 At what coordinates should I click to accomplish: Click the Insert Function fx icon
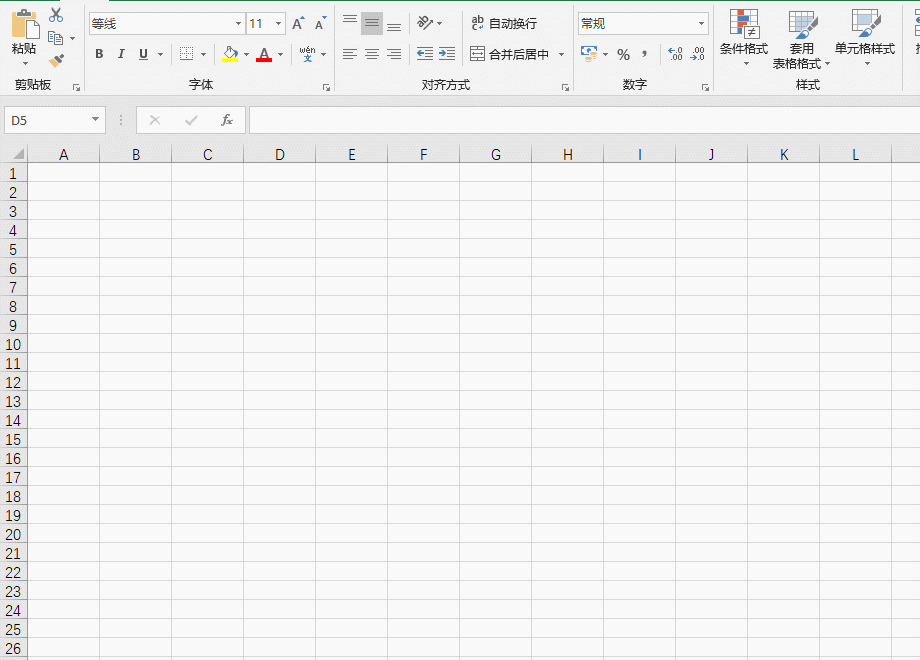[227, 120]
